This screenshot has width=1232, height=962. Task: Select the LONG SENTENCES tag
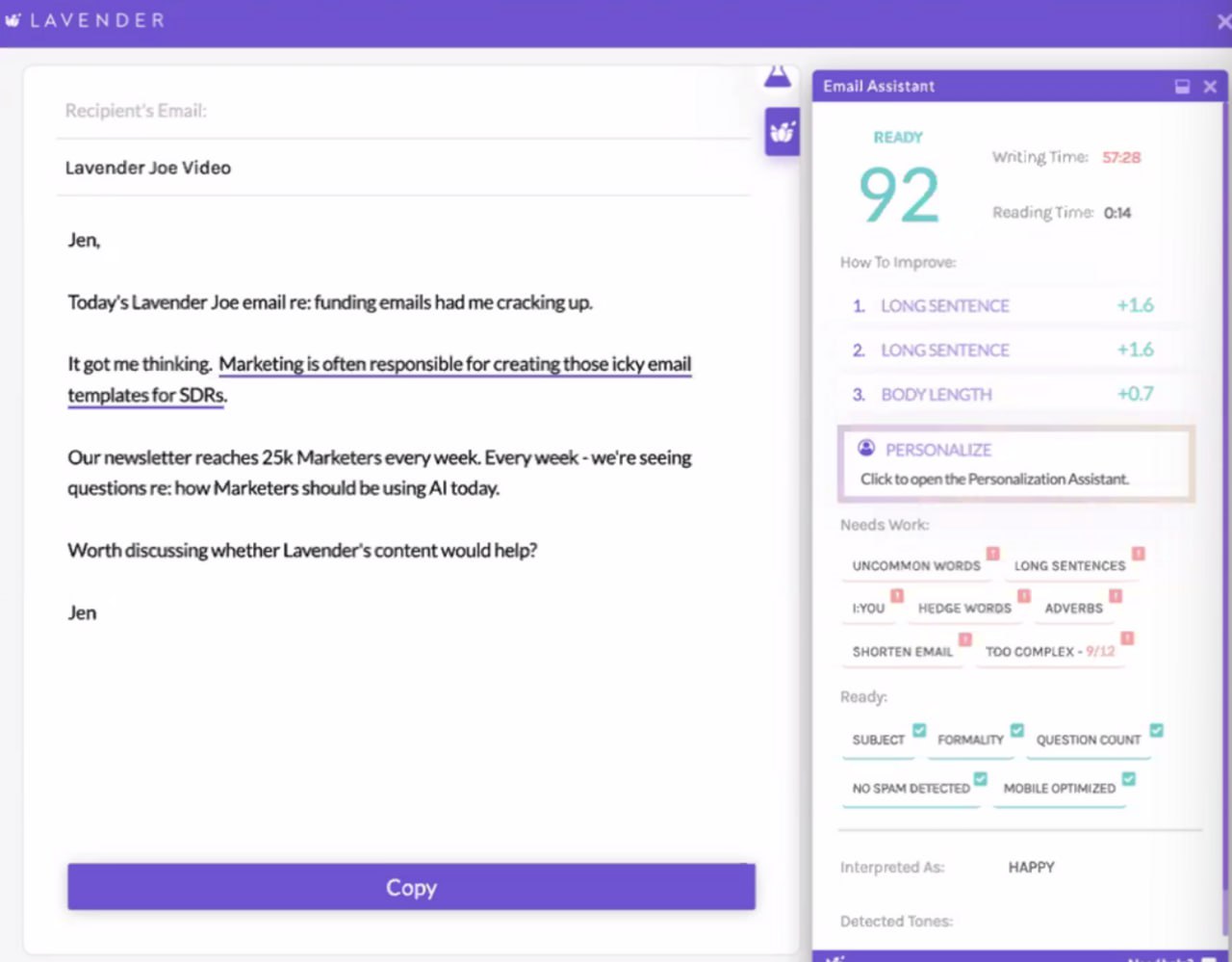pyautogui.click(x=1069, y=566)
